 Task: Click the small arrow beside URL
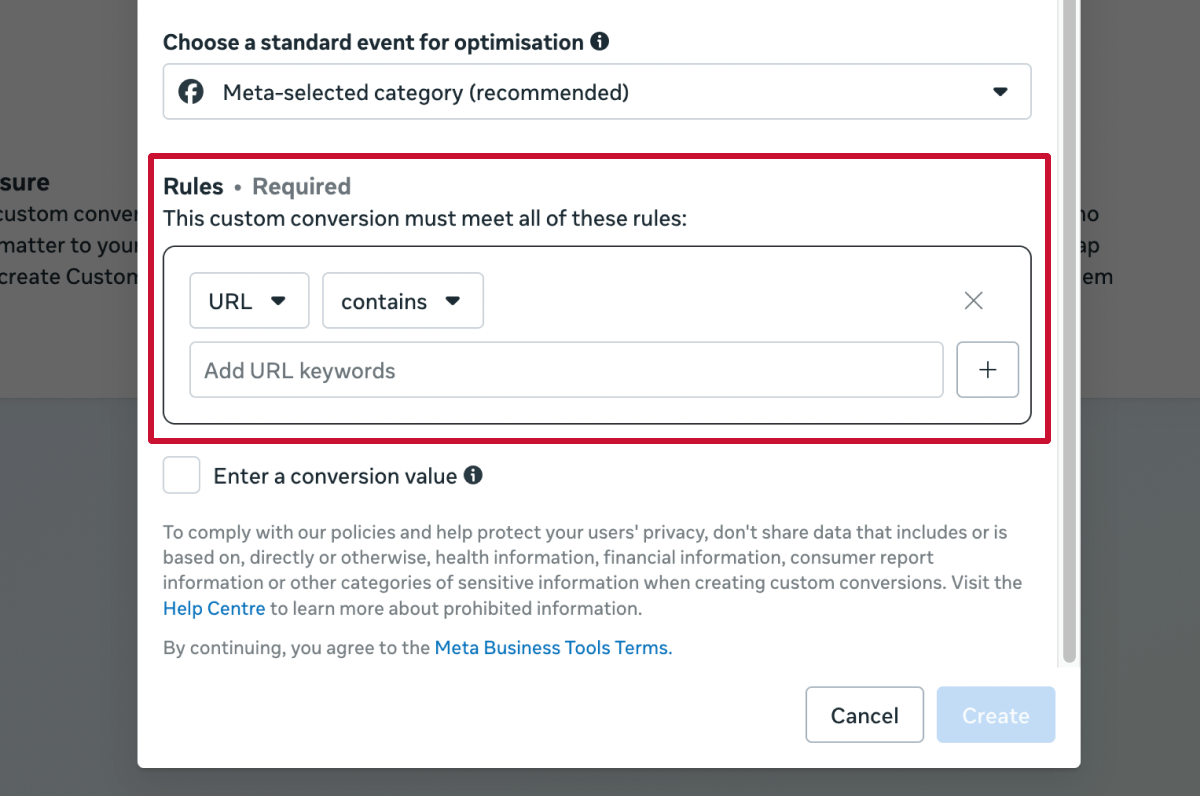tap(279, 300)
